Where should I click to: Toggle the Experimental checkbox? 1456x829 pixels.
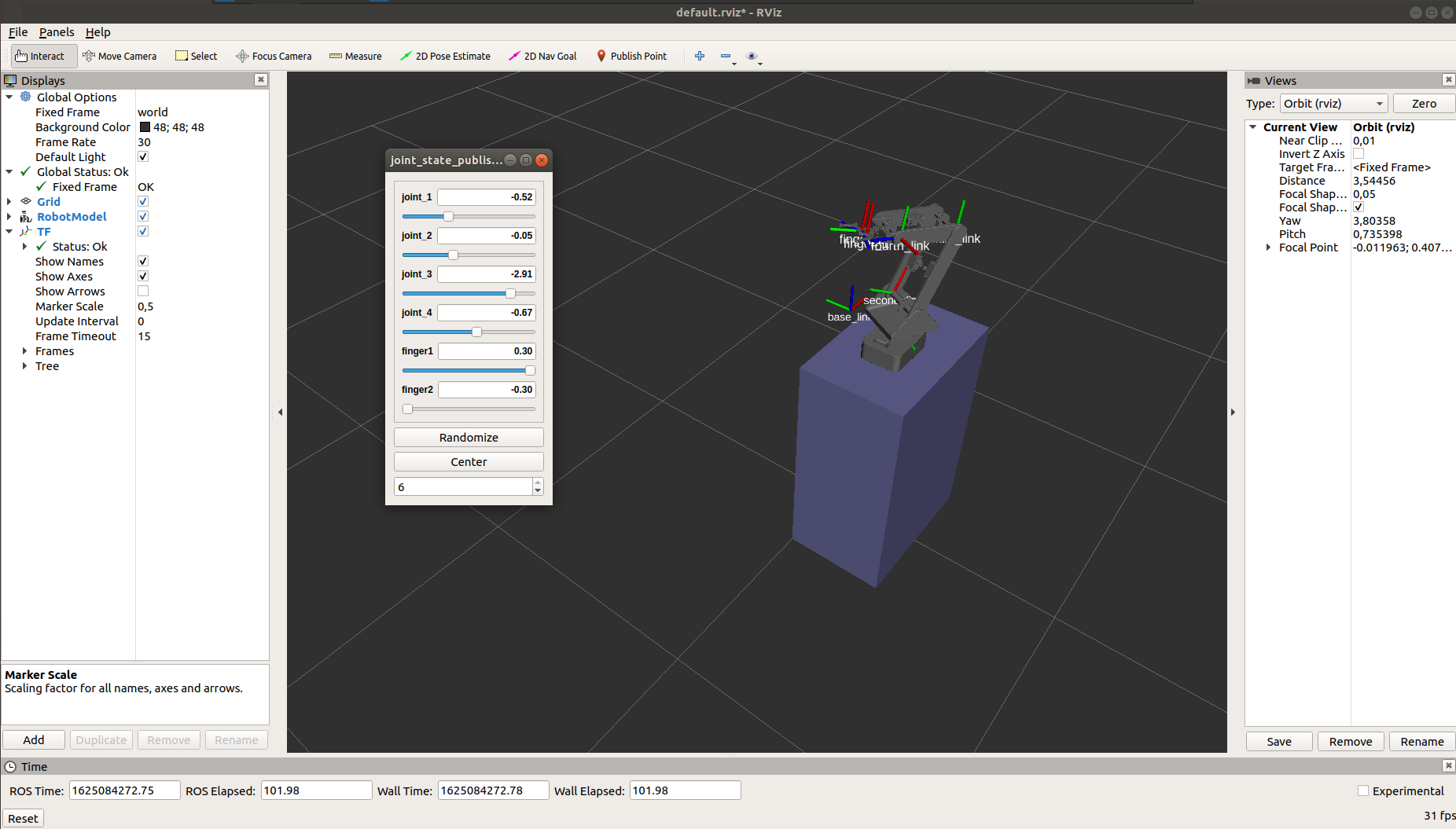(x=1363, y=790)
